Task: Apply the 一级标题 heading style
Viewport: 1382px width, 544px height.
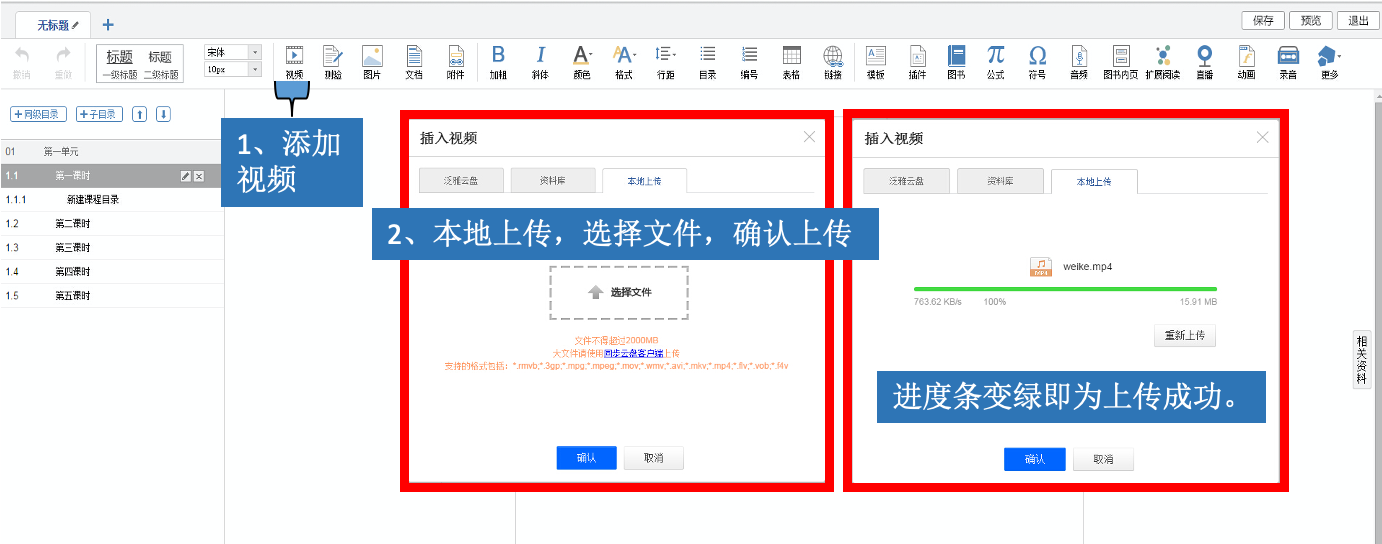Action: point(119,64)
